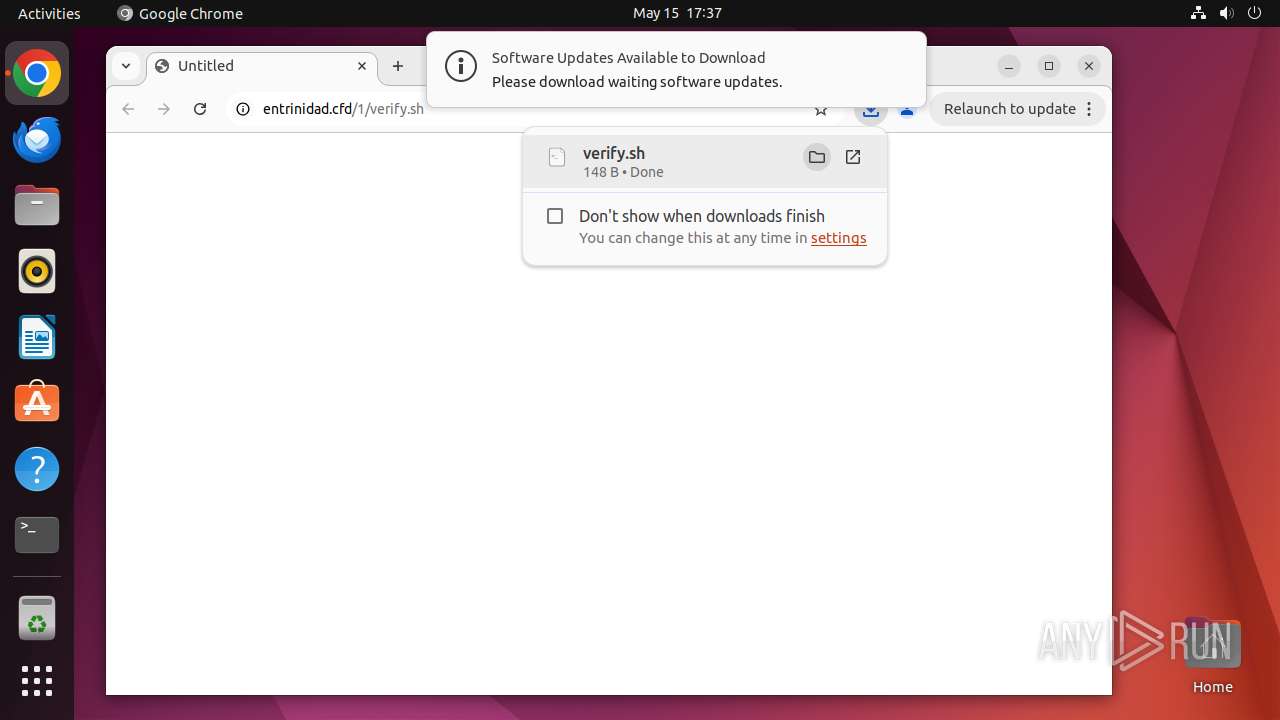Screen dimensions: 1280x720
Task: Click the verify.sh file icon
Action: [557, 157]
